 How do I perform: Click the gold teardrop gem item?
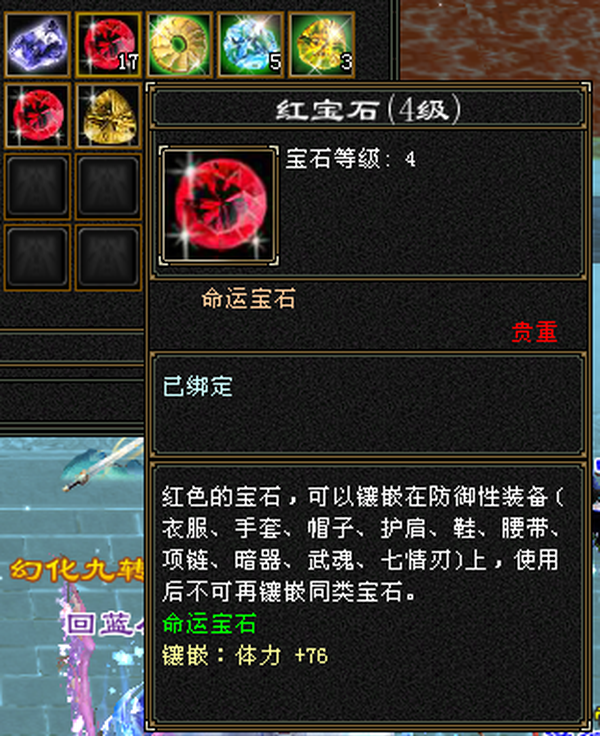coord(108,115)
